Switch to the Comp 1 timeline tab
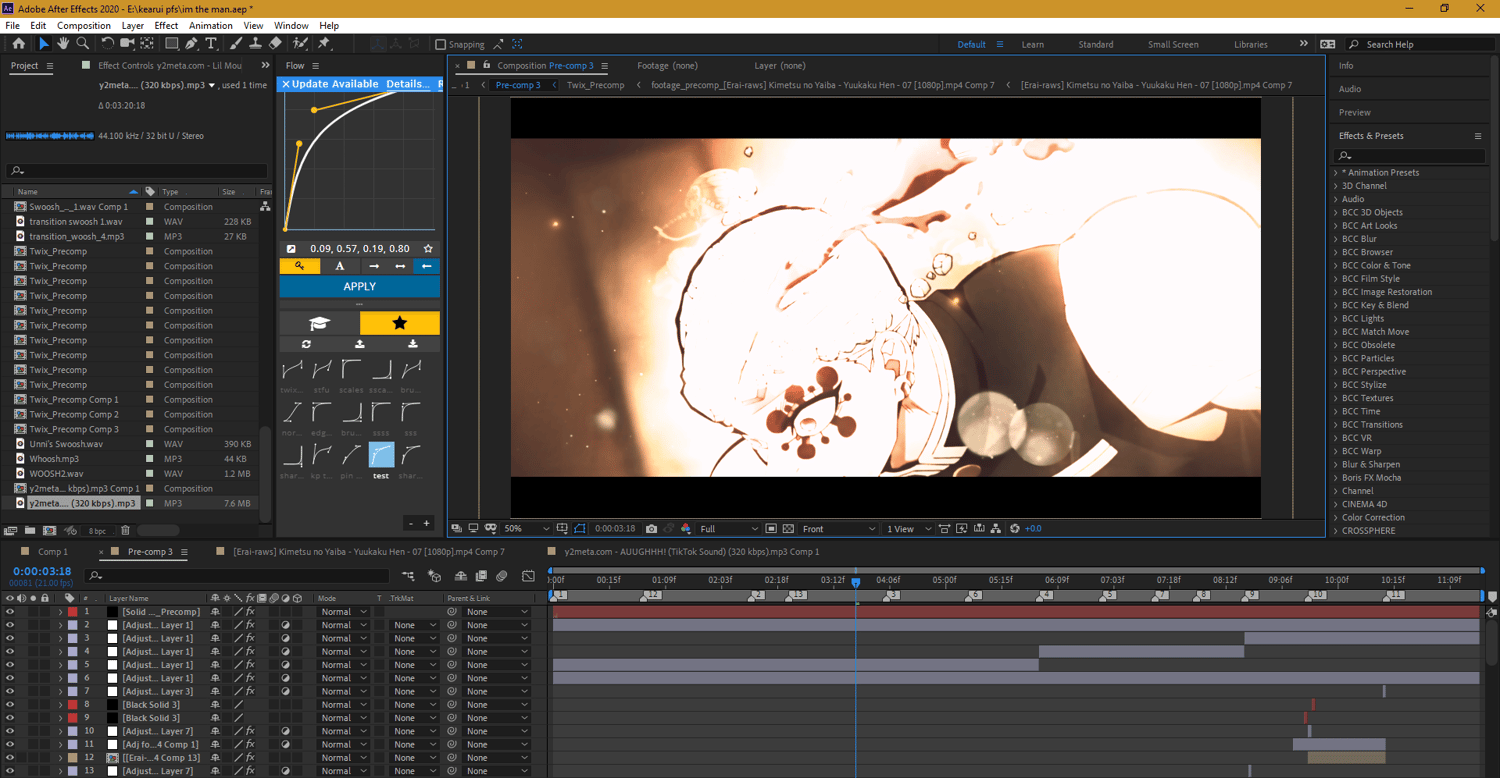 pos(53,552)
